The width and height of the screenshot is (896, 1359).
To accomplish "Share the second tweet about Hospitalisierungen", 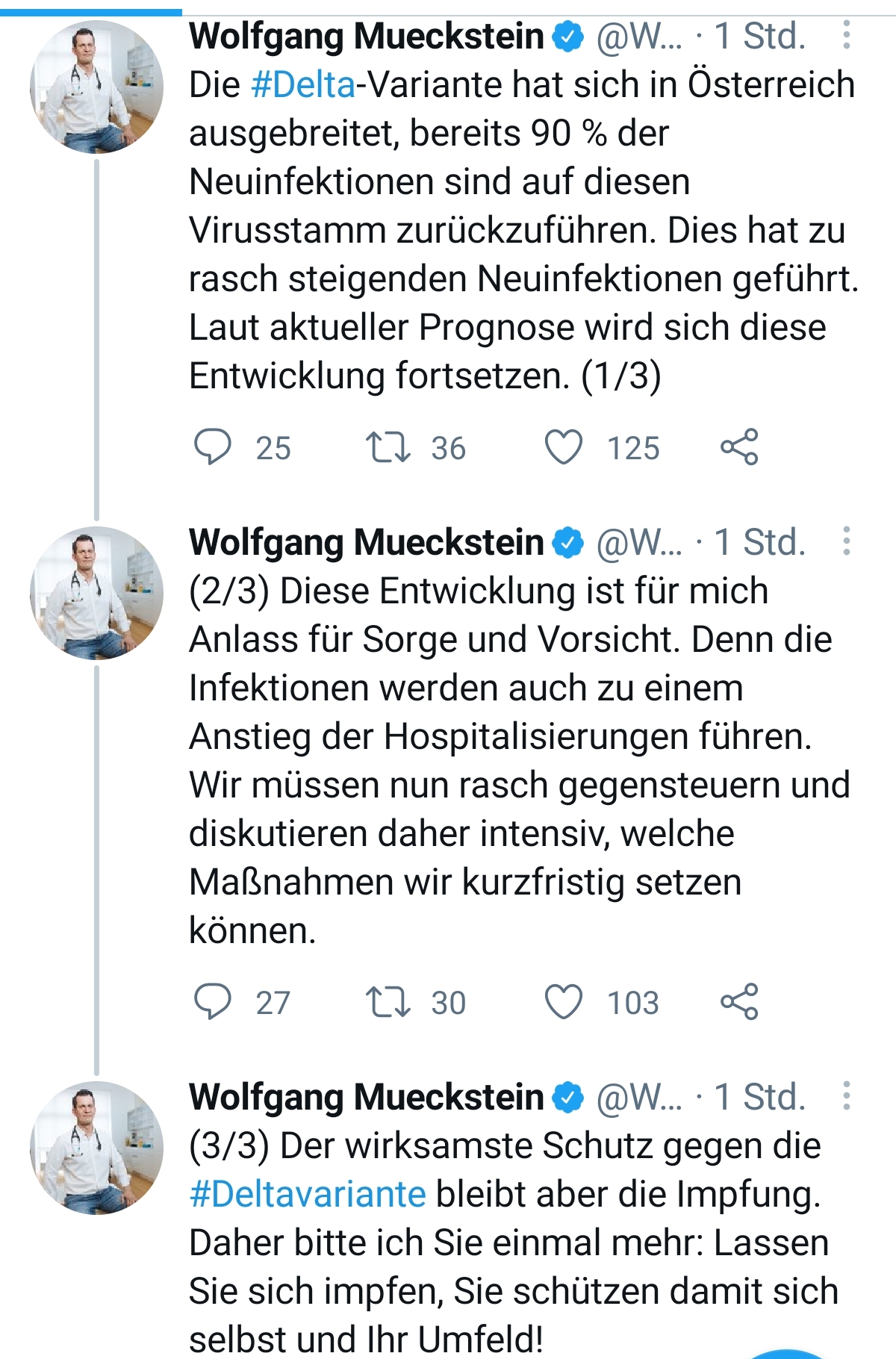I will pos(739,1001).
